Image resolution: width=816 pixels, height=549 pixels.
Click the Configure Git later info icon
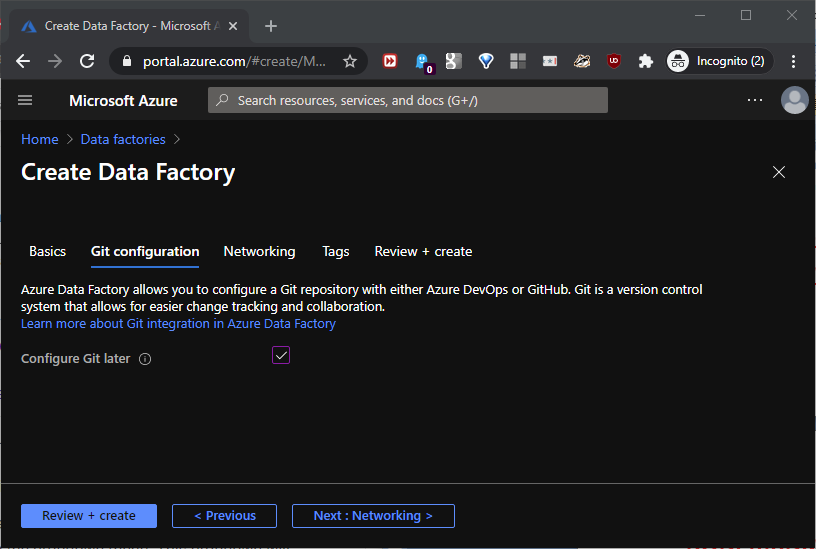(x=145, y=359)
